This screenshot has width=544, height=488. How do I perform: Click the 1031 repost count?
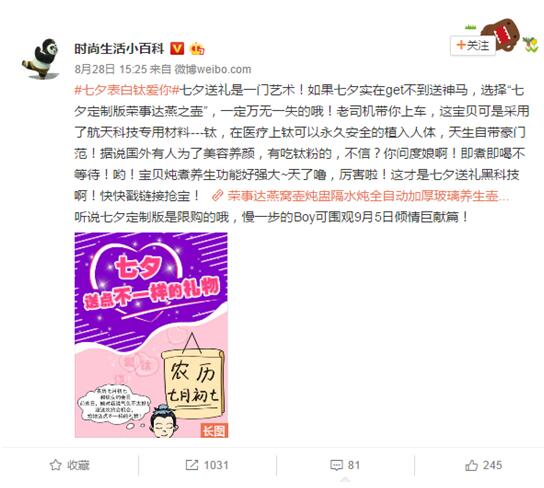(x=216, y=465)
